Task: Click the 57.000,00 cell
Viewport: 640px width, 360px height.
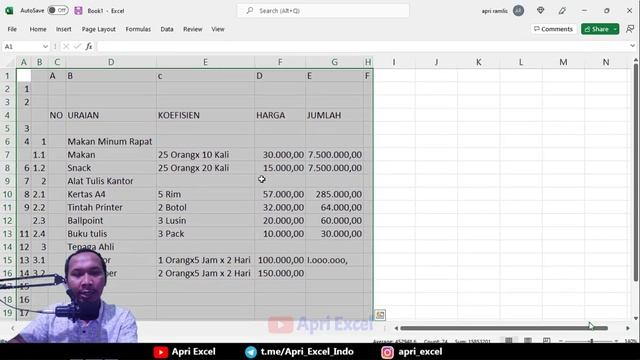Action: point(280,194)
